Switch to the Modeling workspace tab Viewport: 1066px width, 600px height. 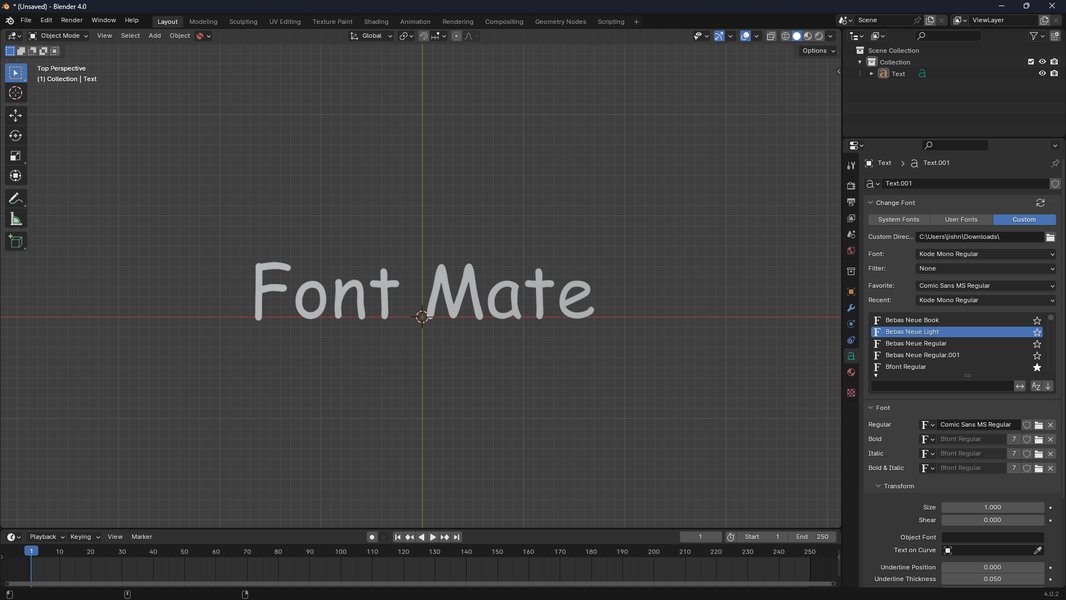203,22
